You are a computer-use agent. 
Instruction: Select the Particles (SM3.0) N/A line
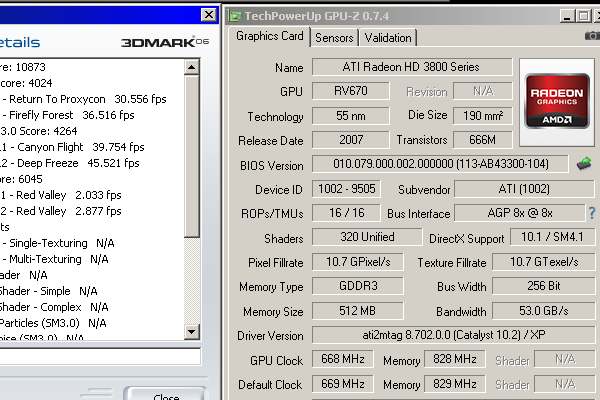53,323
